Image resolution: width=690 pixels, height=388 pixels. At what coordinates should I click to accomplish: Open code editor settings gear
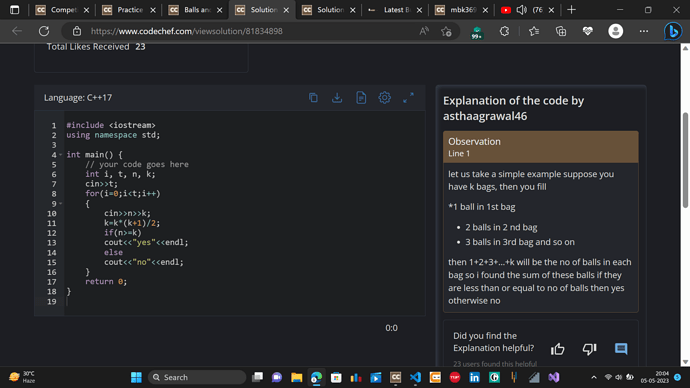(x=385, y=98)
